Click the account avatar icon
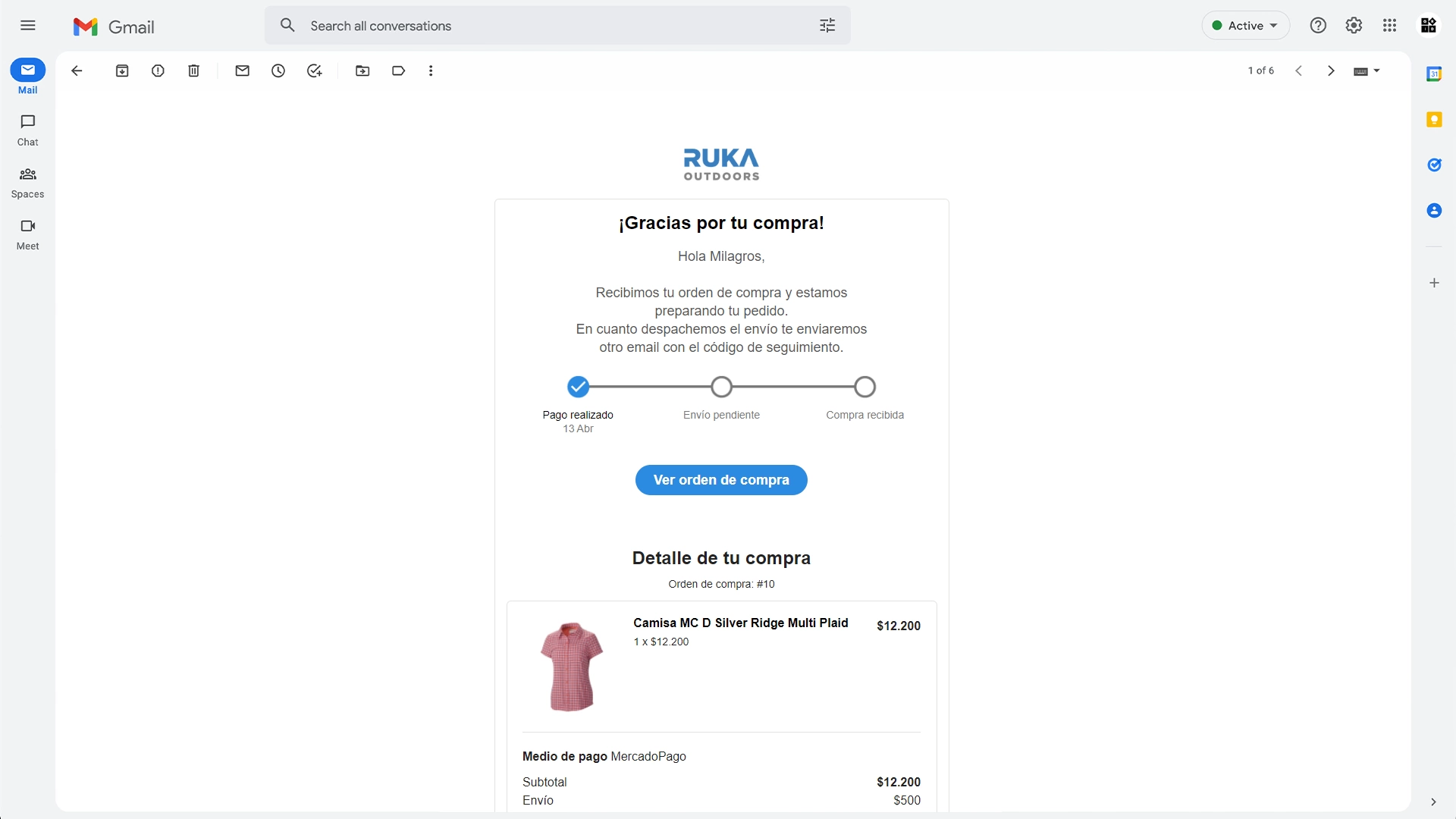Screen dimensions: 1456x819 click(x=1429, y=26)
